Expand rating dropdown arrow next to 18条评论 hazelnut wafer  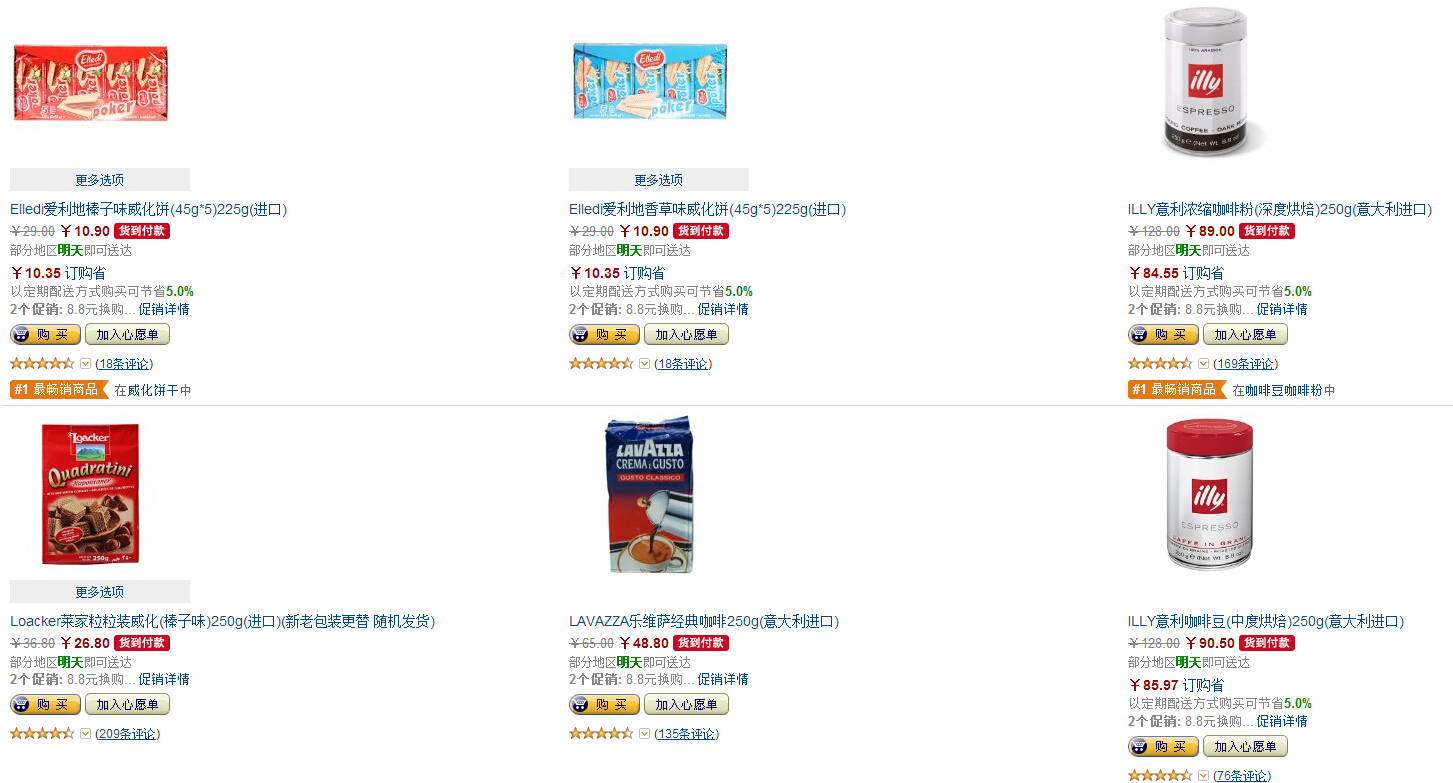point(85,364)
